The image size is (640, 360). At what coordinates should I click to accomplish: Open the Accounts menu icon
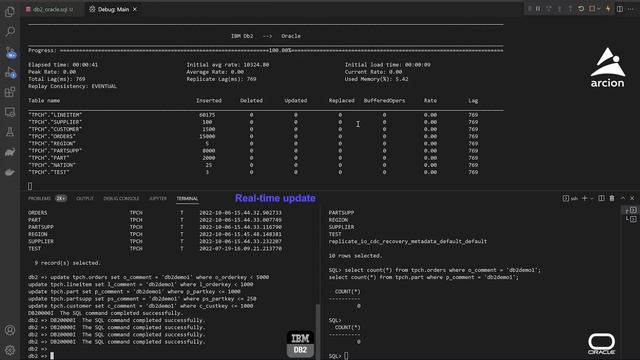coord(10,330)
